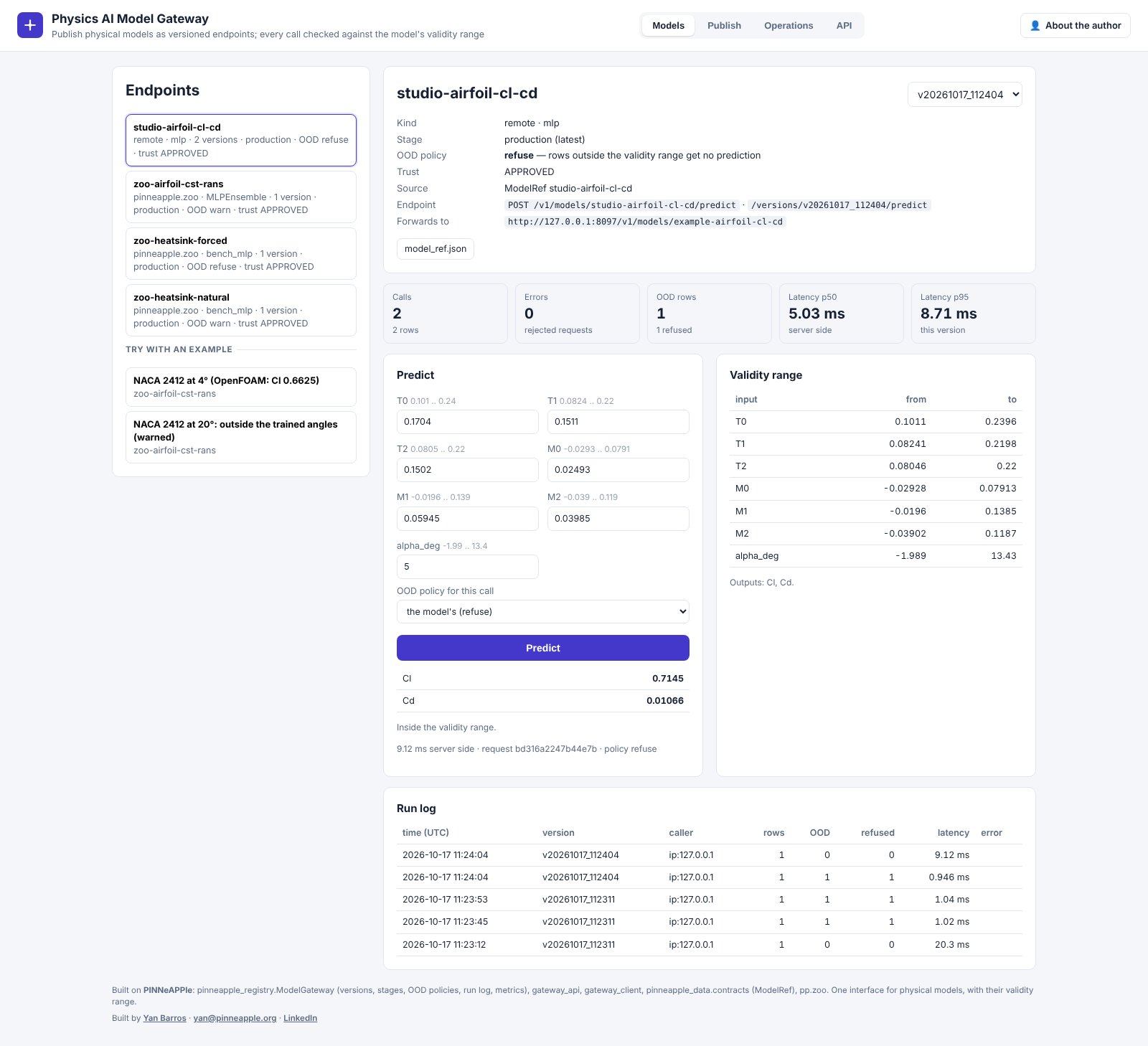Select the zoo-airfoil-cst-rans endpoint card

pos(241,197)
